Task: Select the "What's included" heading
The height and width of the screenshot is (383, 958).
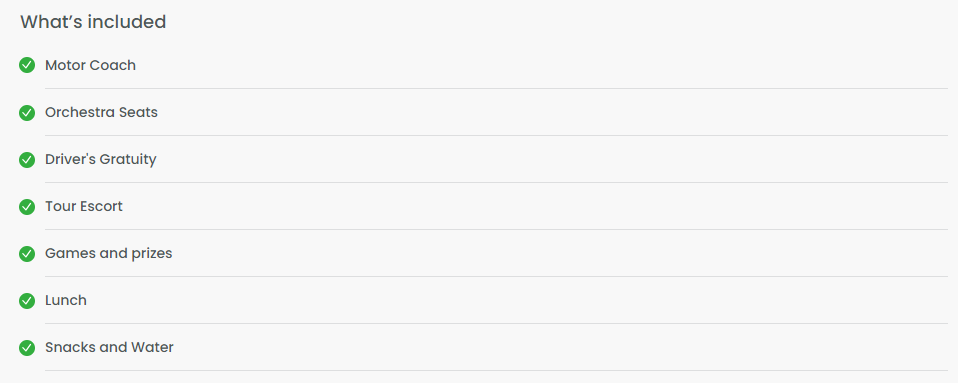Action: tap(93, 22)
